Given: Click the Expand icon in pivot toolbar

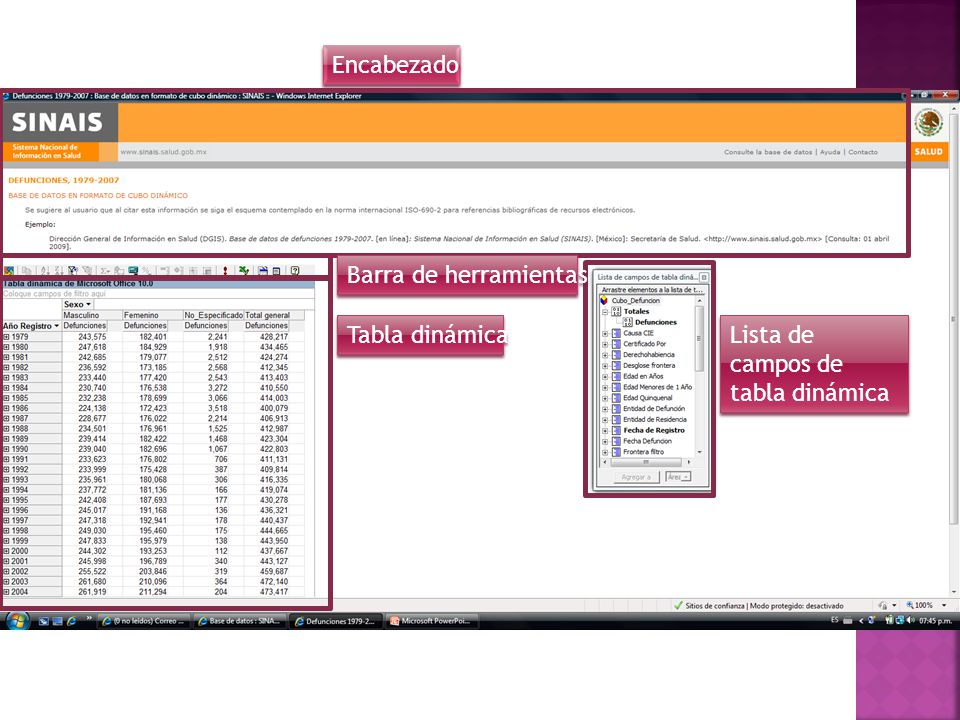Looking at the screenshot, I should pyautogui.click(x=179, y=270).
